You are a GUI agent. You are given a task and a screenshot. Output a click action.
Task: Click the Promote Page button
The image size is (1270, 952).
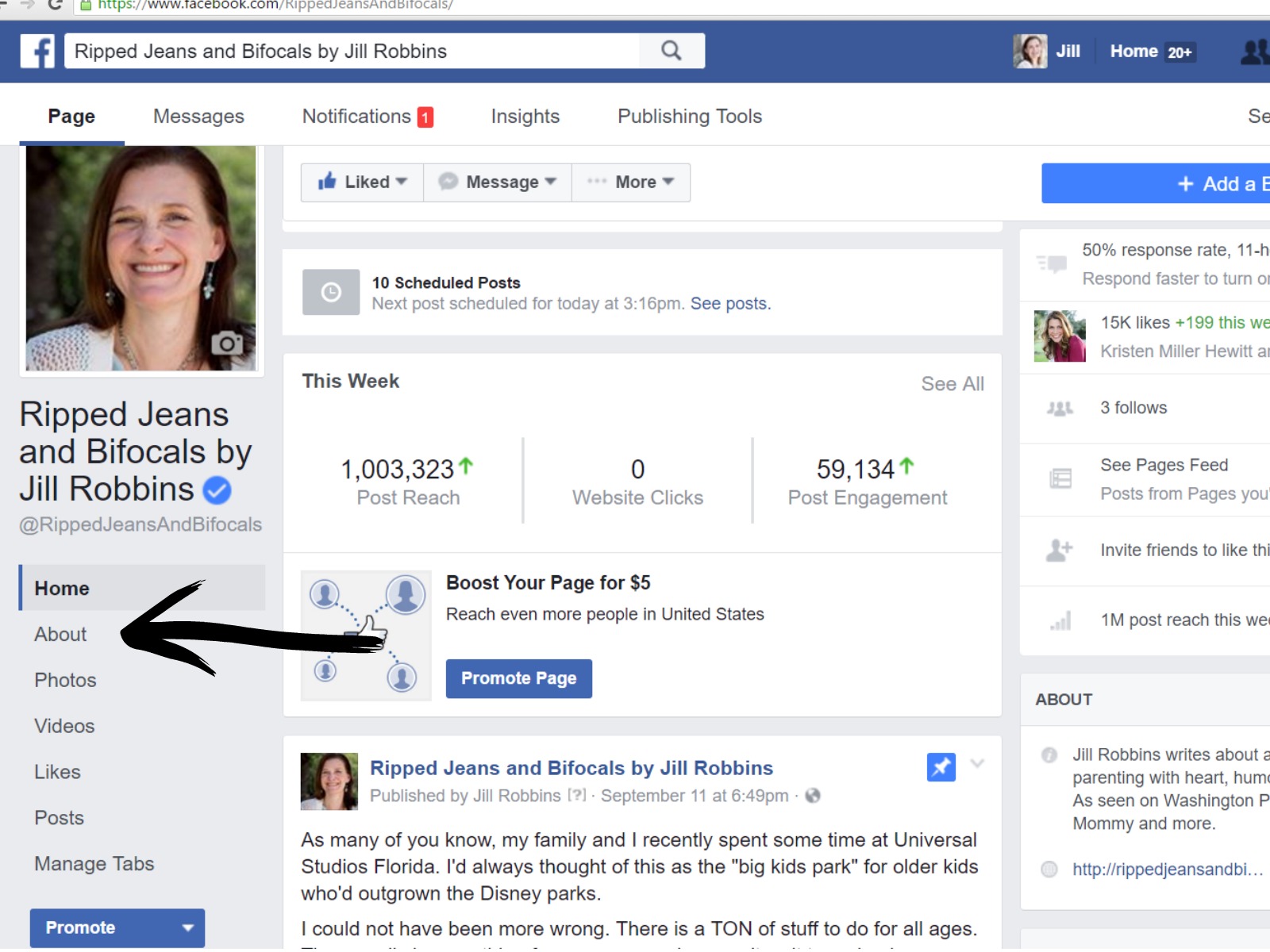[519, 679]
